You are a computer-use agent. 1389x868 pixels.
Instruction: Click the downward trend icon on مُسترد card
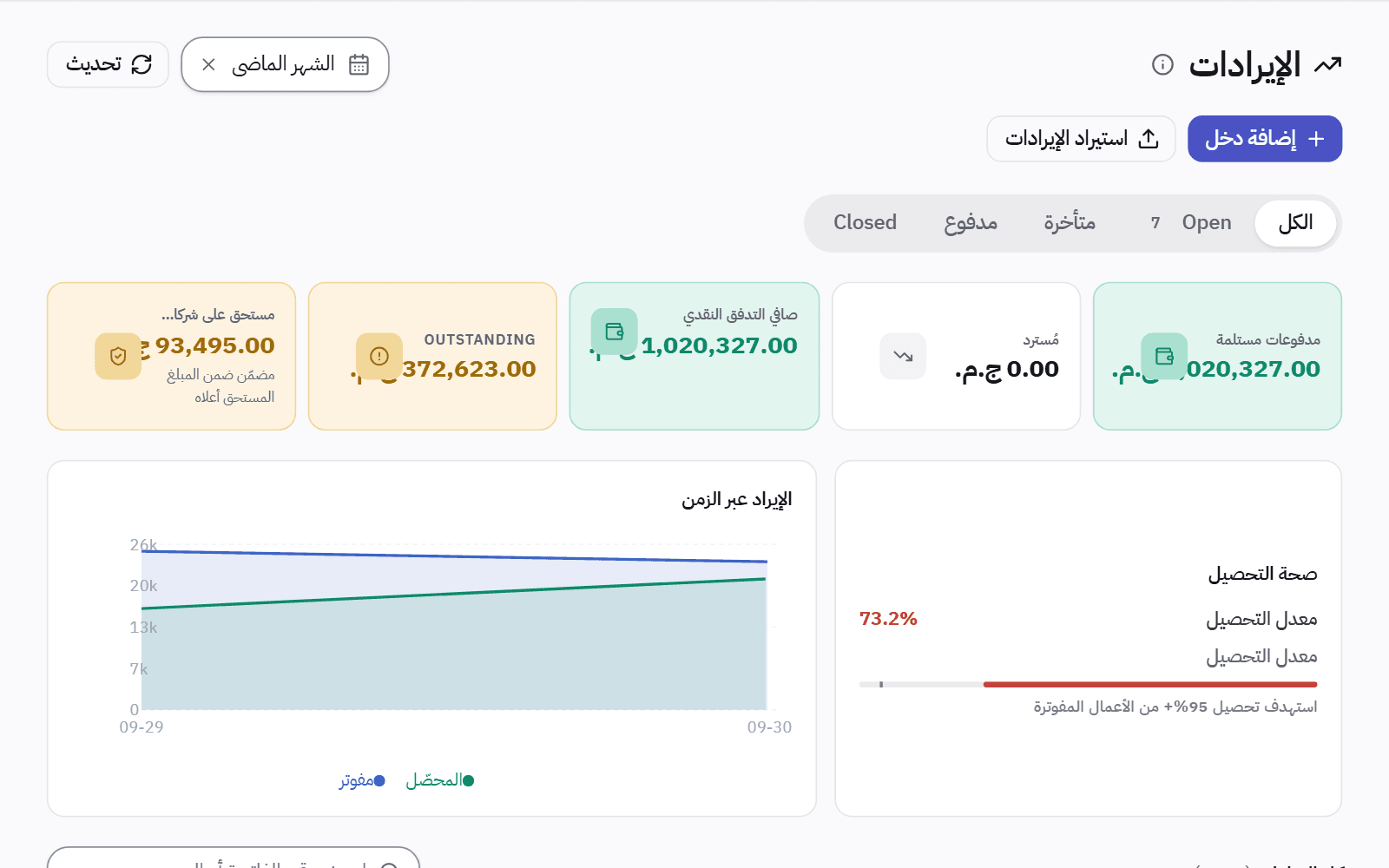click(903, 356)
